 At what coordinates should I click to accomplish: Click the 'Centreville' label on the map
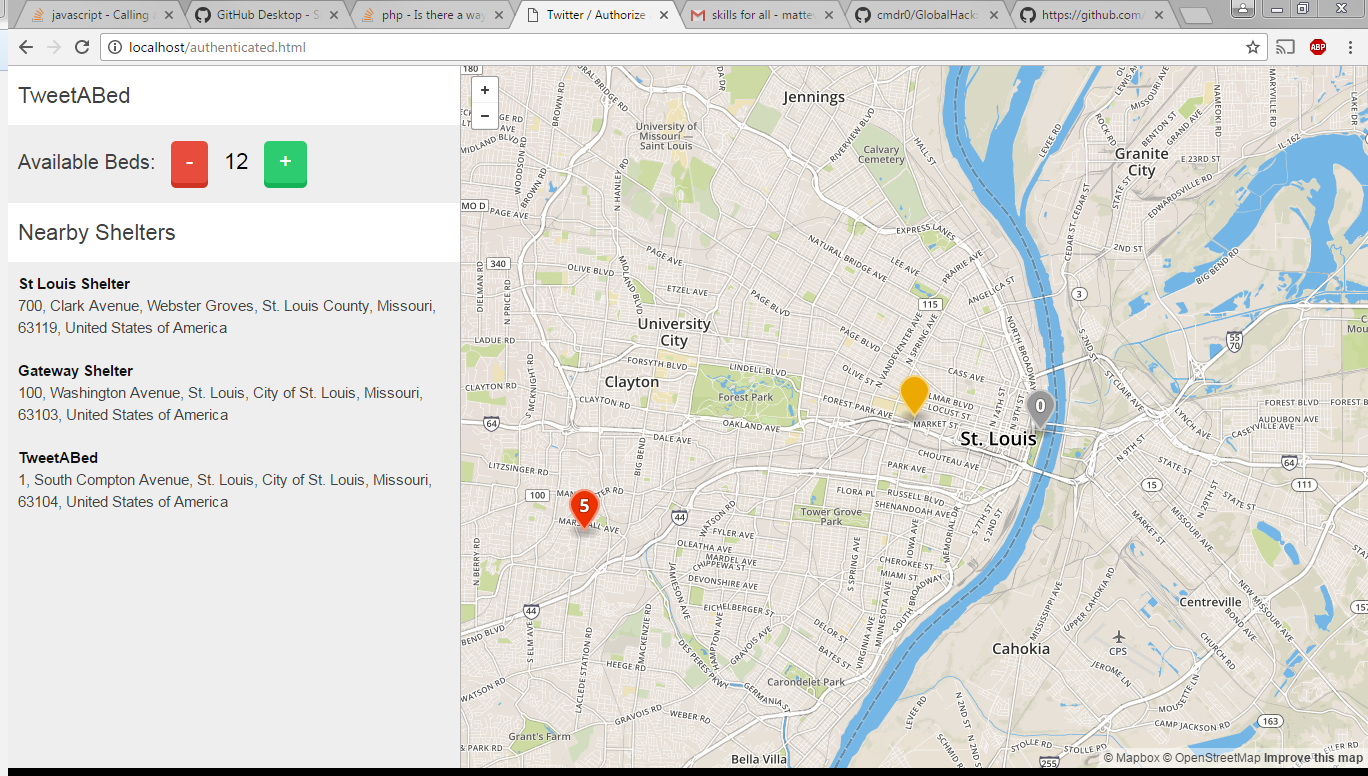(x=1210, y=602)
